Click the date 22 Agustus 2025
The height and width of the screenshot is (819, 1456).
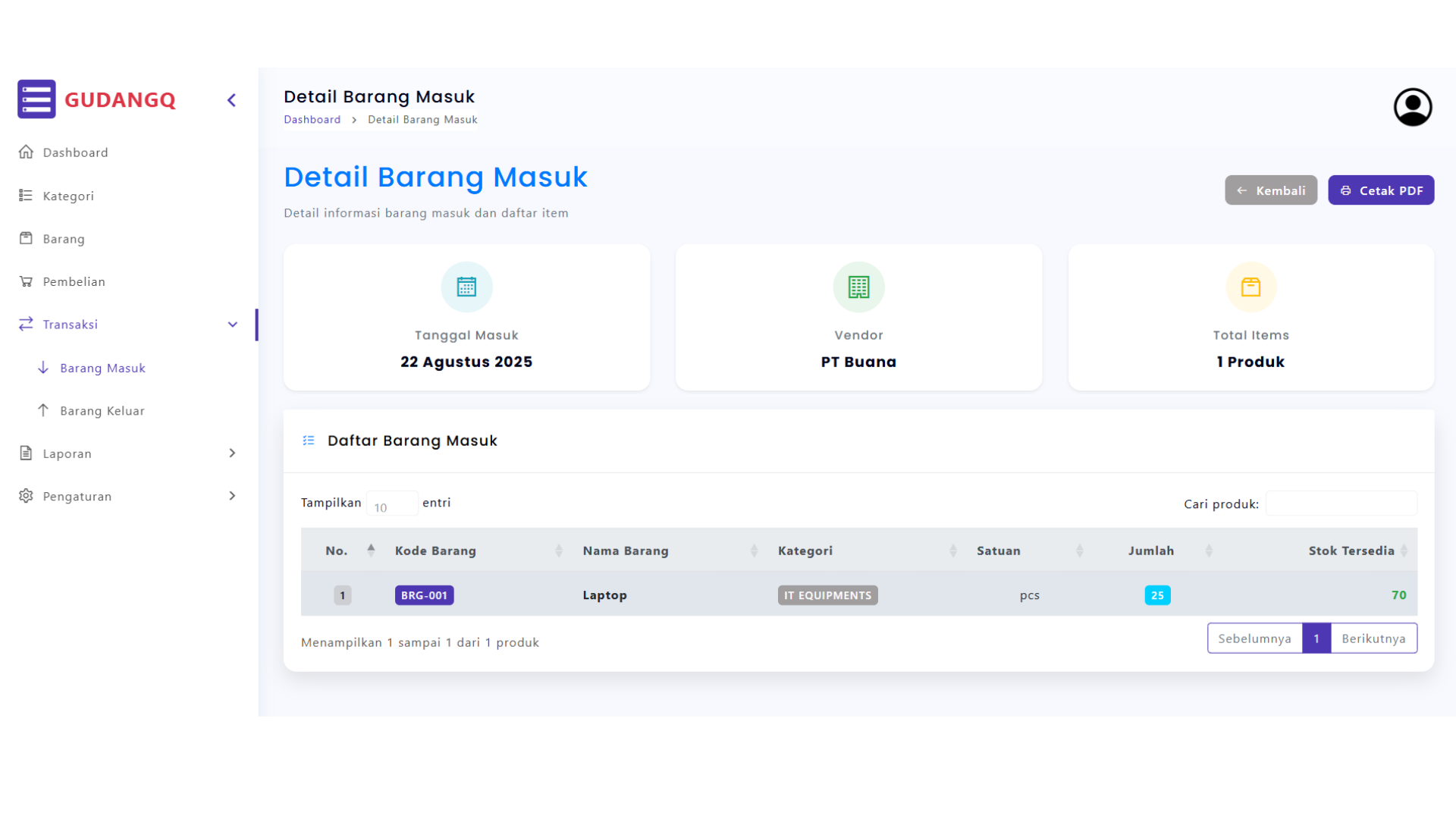466,362
